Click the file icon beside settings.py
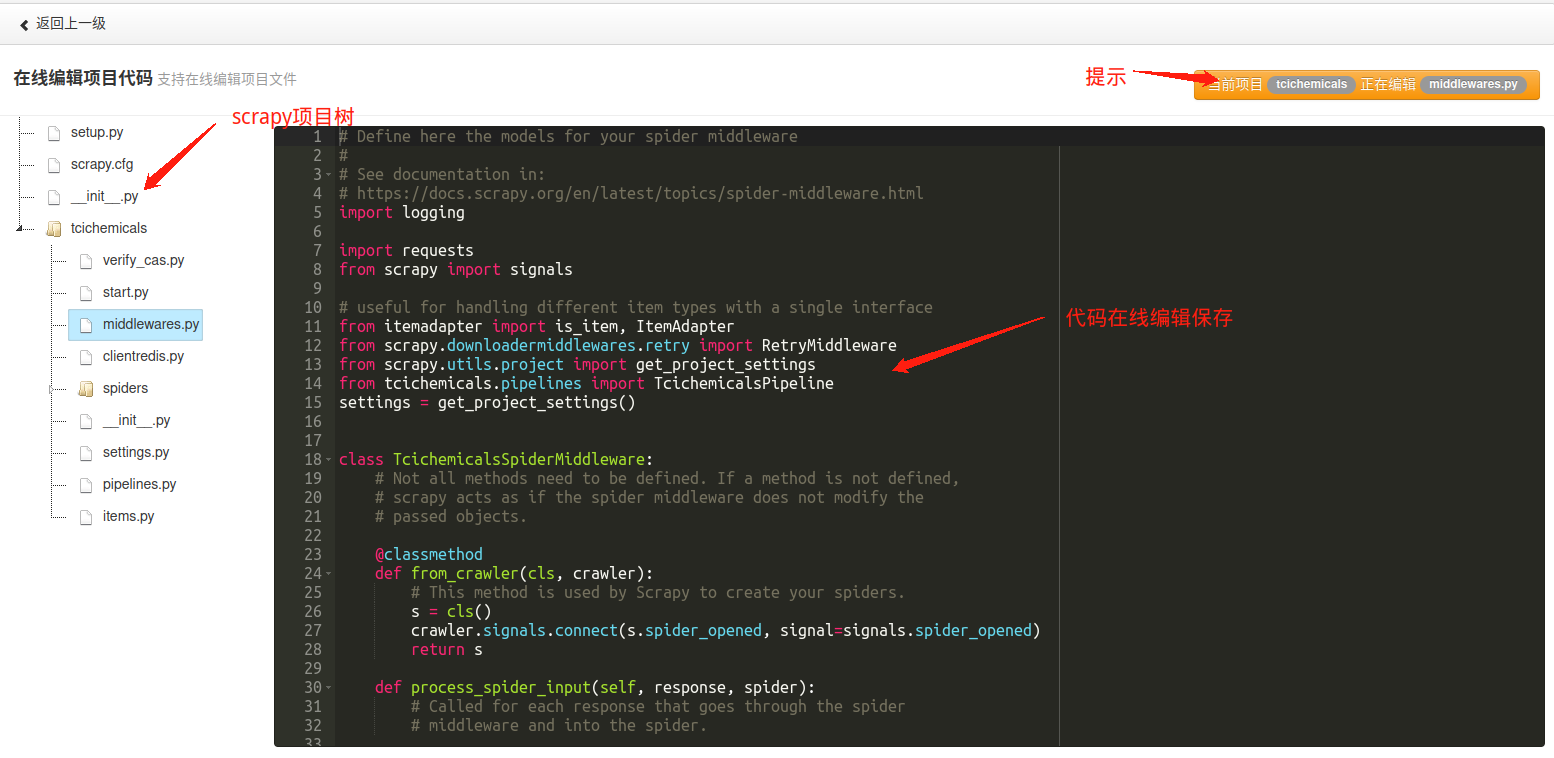The image size is (1554, 758). (x=85, y=452)
